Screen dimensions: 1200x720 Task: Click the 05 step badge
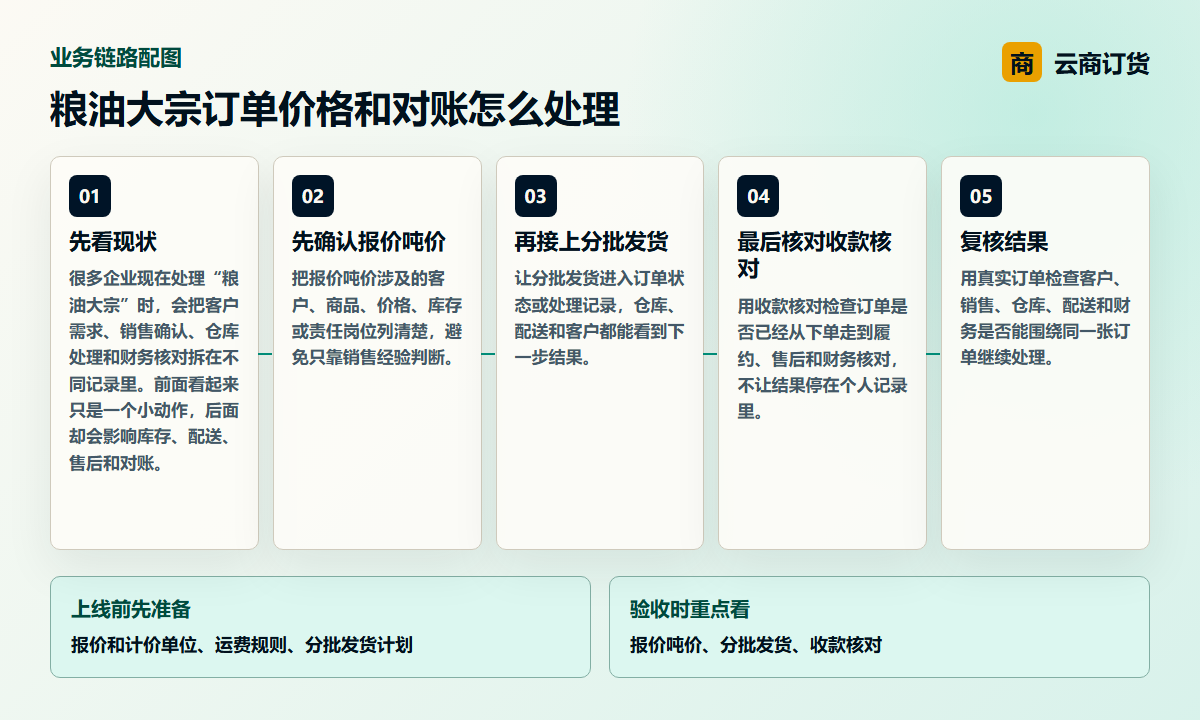981,196
